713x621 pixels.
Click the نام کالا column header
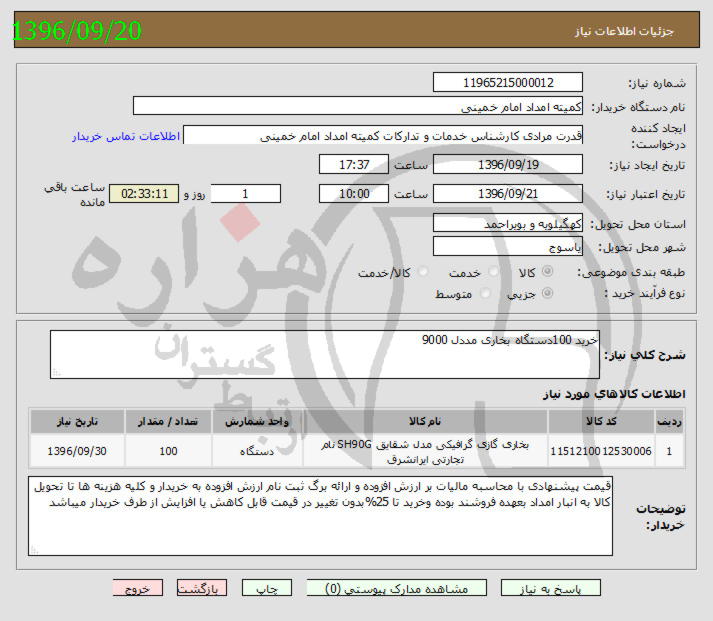[425, 421]
